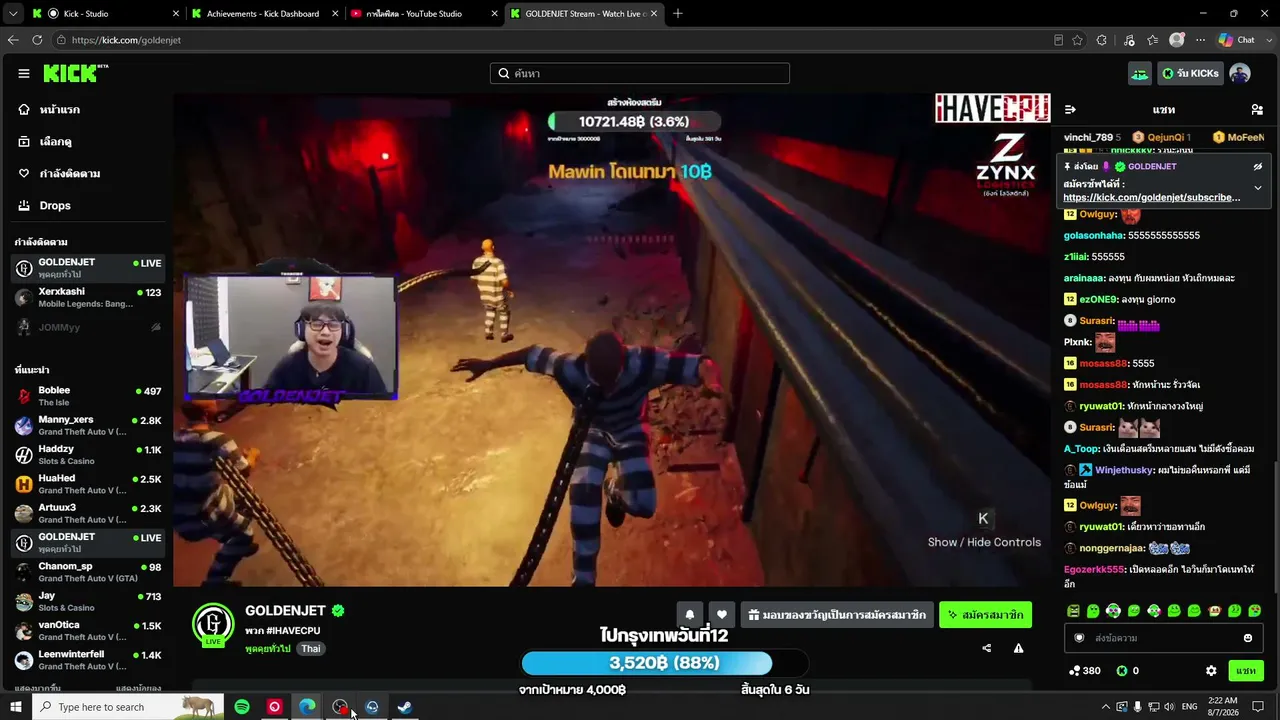Viewport: 1280px width, 720px height.
Task: Send the chat message with green button
Action: (1246, 671)
